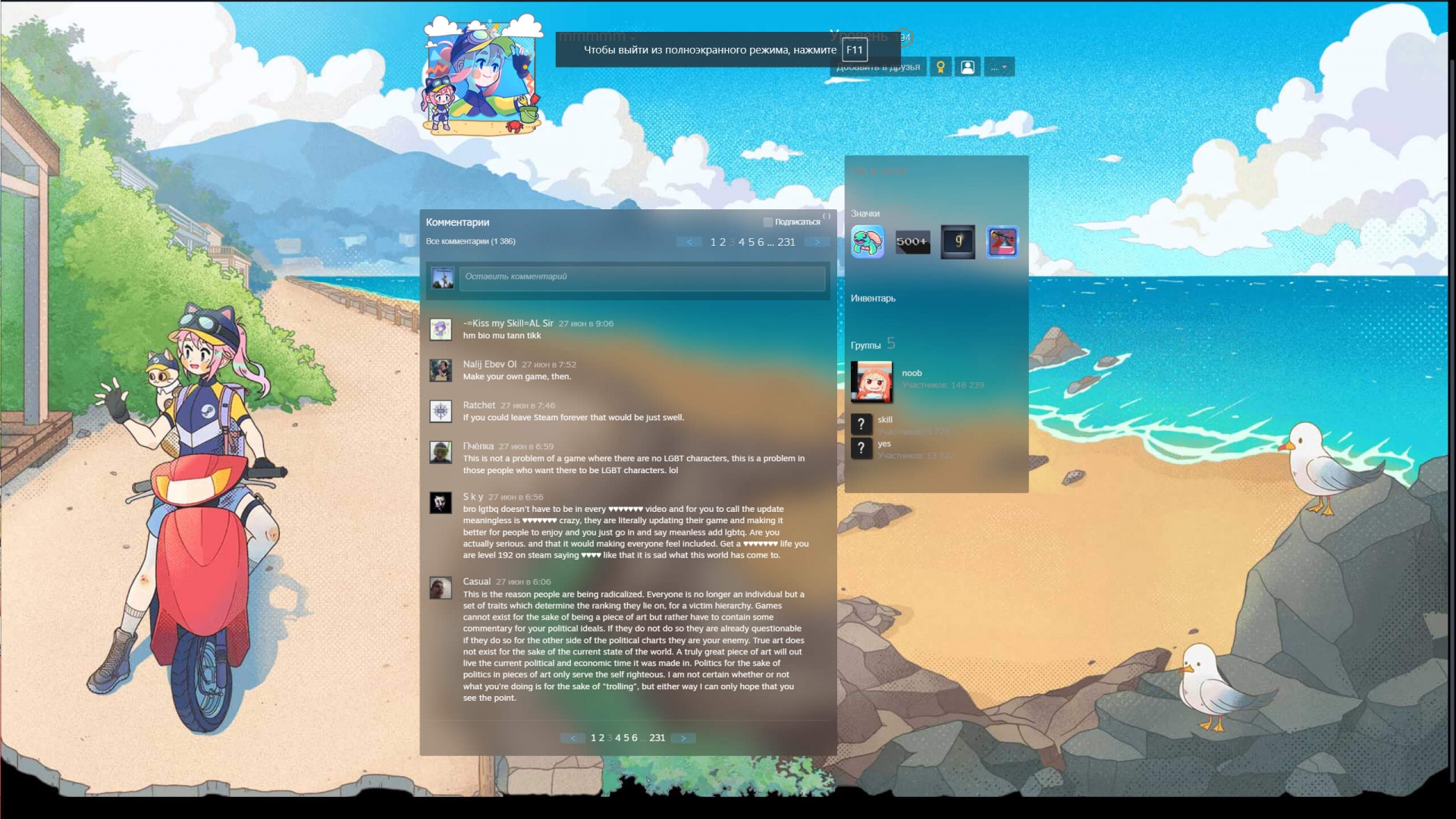
Task: Toggle the Подписаться checkbox
Action: tap(768, 222)
